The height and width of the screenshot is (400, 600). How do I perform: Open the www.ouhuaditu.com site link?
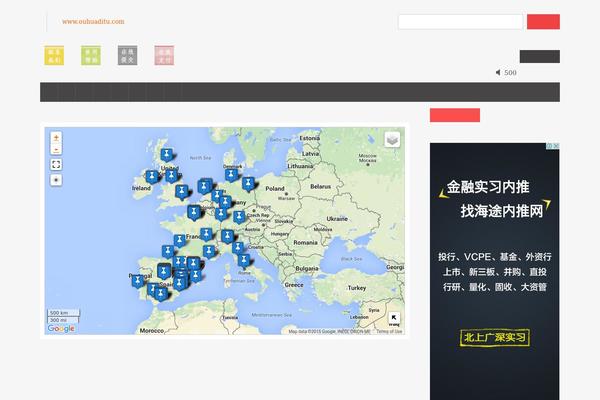tap(93, 21)
